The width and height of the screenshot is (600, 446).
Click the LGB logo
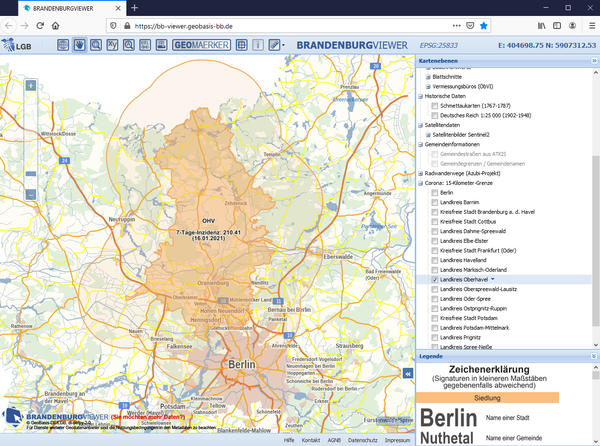click(16, 46)
